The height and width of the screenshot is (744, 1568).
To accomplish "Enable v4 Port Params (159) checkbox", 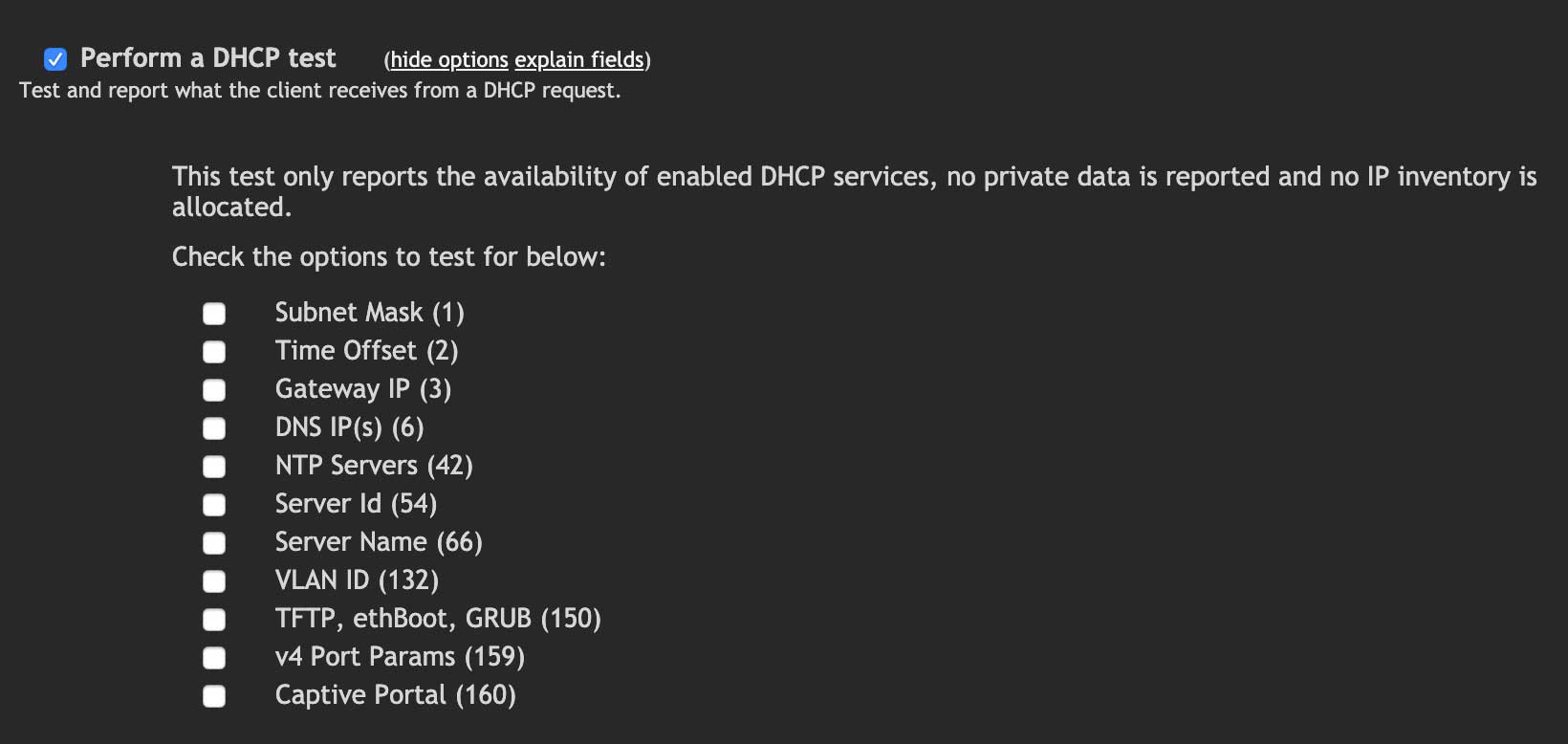I will point(213,657).
